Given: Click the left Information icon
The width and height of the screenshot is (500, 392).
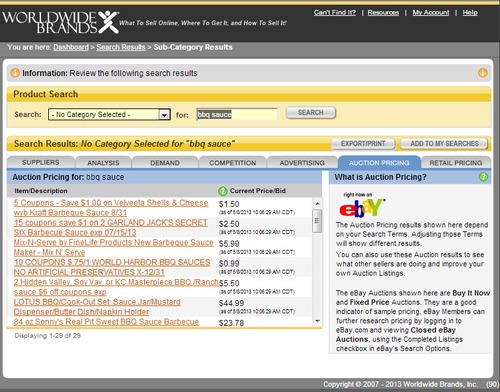Looking at the screenshot, I should [x=15, y=72].
